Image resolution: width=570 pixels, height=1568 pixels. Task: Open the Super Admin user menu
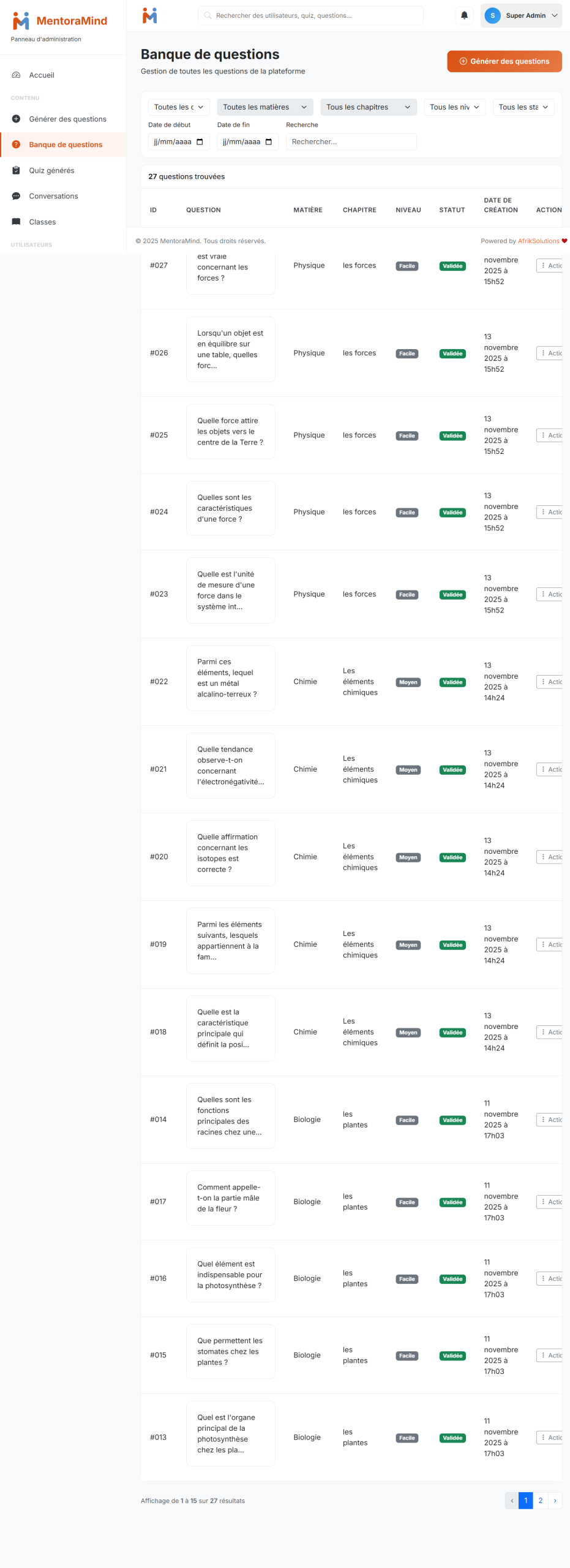521,15
